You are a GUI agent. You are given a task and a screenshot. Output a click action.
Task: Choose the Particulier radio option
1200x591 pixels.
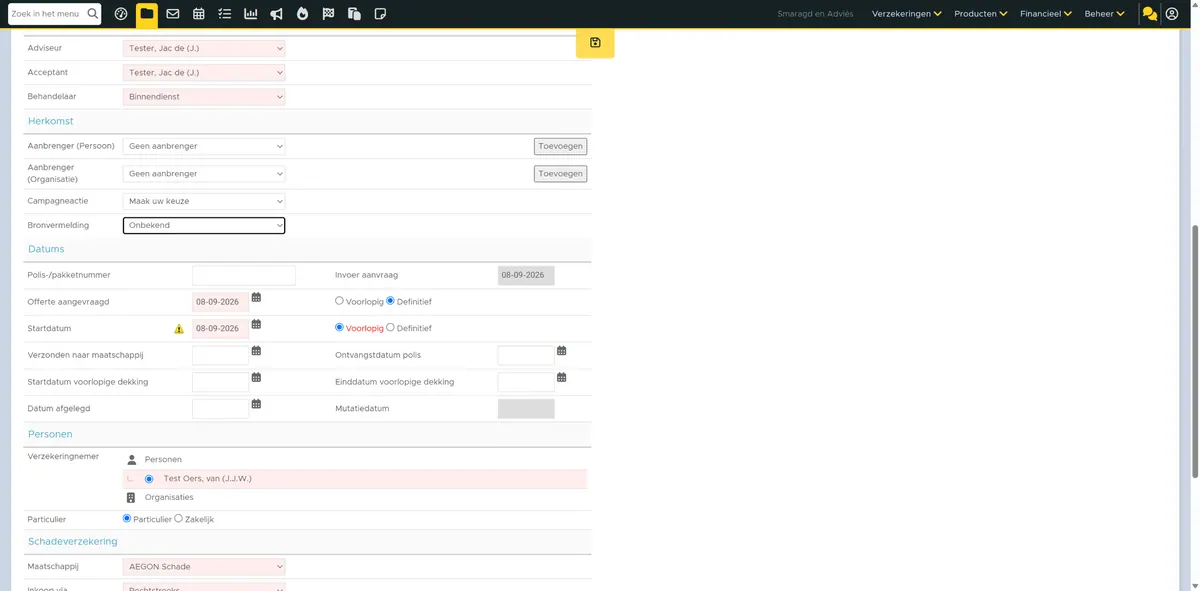click(x=127, y=519)
